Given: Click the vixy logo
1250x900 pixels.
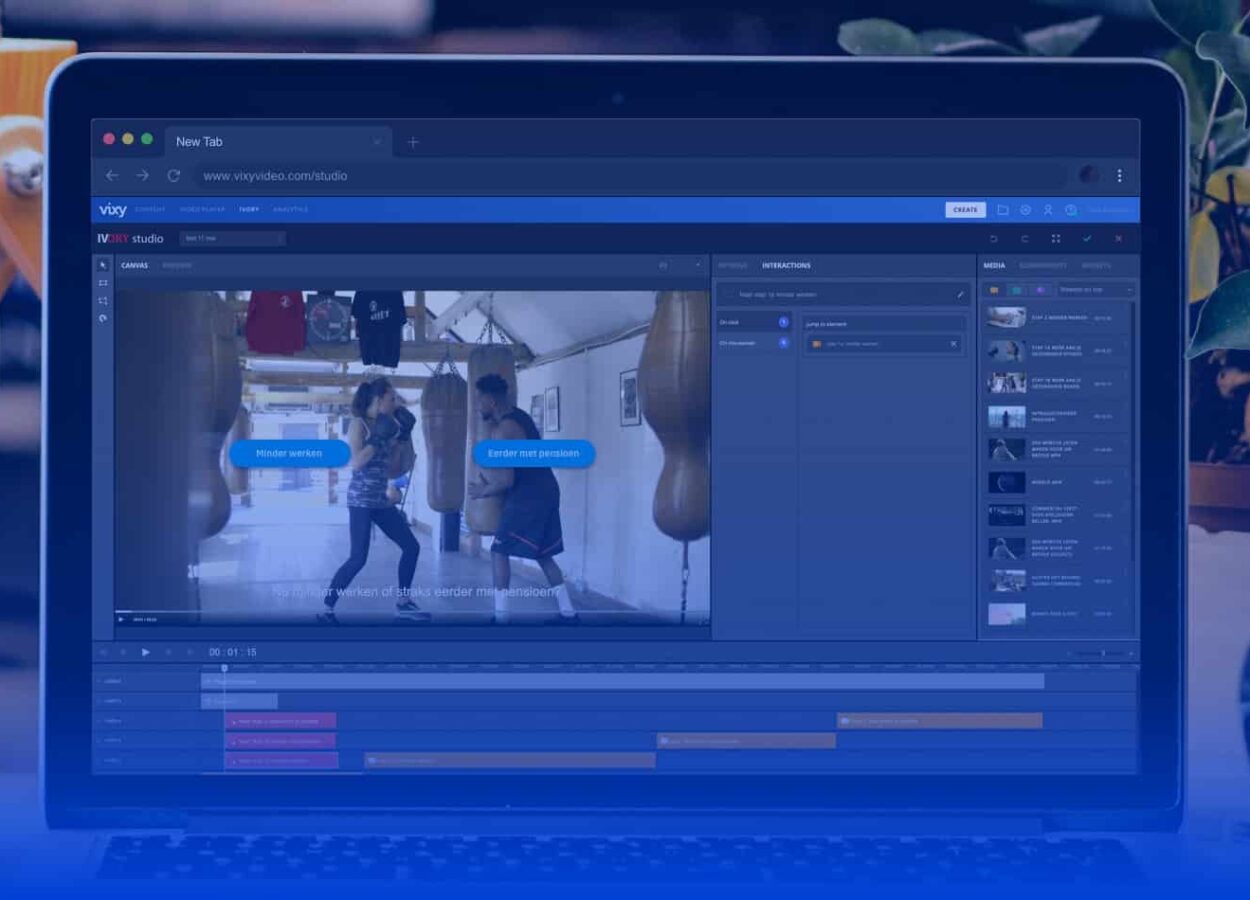Looking at the screenshot, I should pyautogui.click(x=112, y=209).
